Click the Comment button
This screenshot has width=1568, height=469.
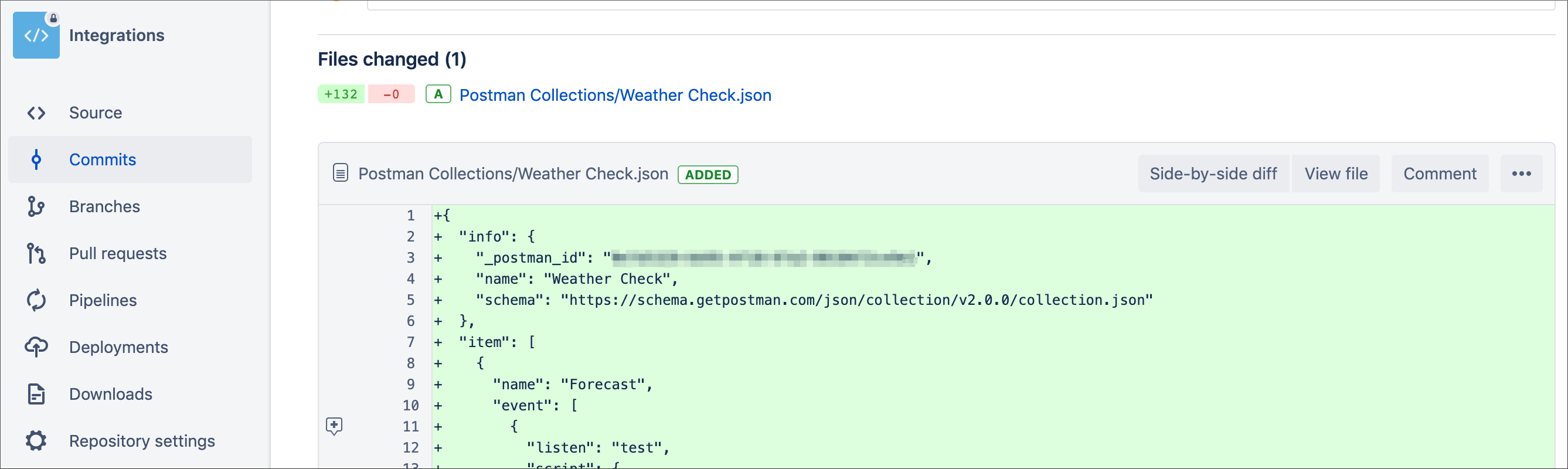(x=1440, y=174)
